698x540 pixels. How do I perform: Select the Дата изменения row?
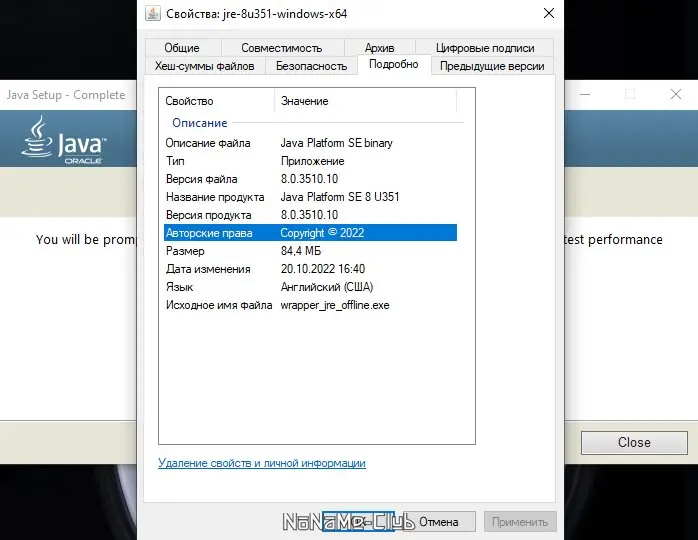310,269
